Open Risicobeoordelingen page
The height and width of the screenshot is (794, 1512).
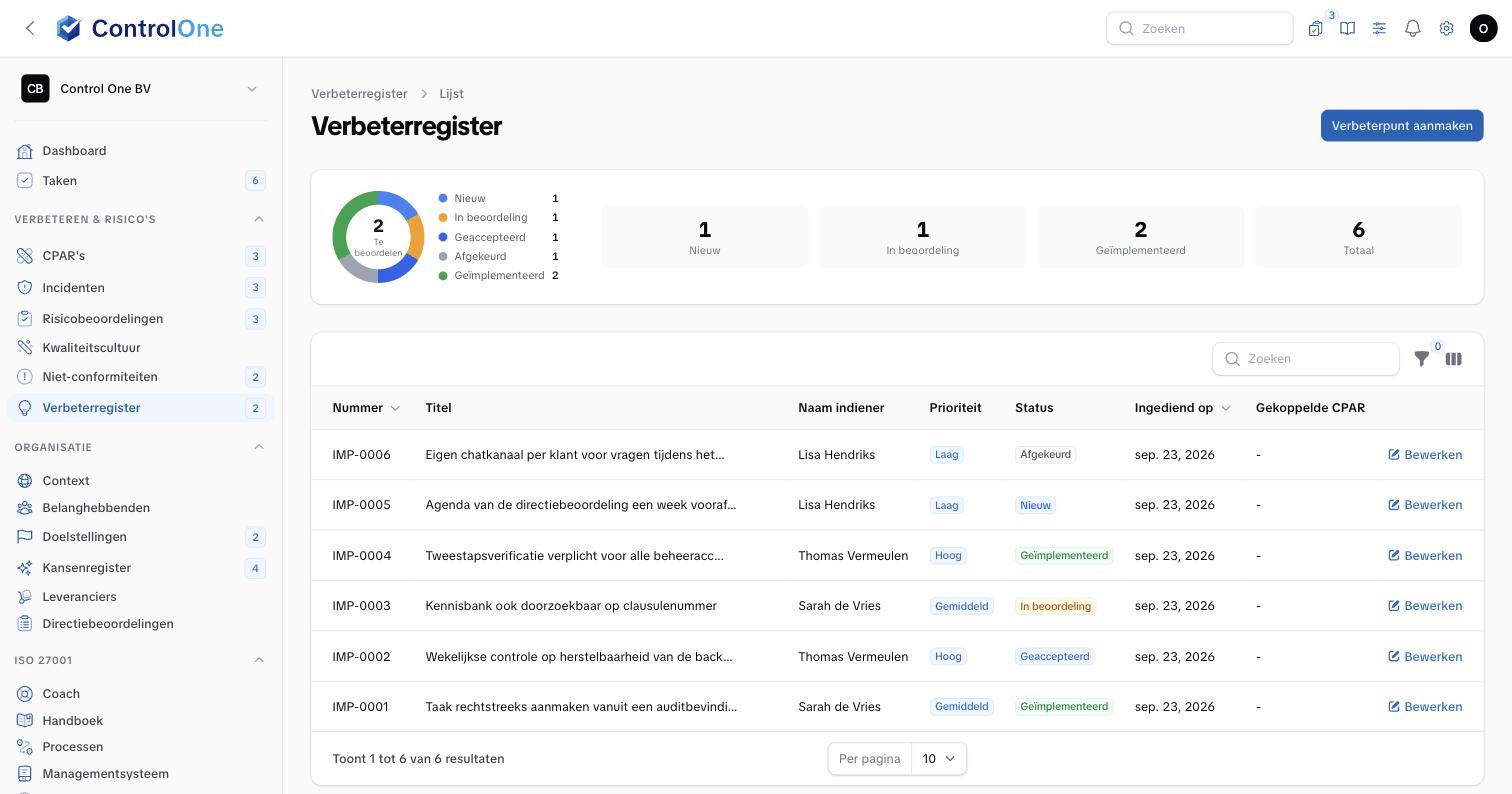(x=140, y=319)
